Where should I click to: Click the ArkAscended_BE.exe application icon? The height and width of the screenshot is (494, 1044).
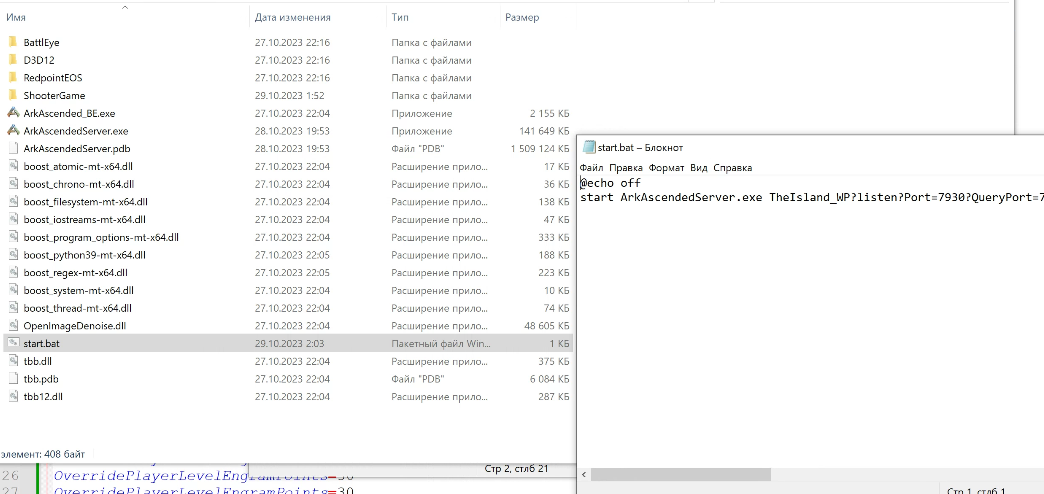pos(12,113)
